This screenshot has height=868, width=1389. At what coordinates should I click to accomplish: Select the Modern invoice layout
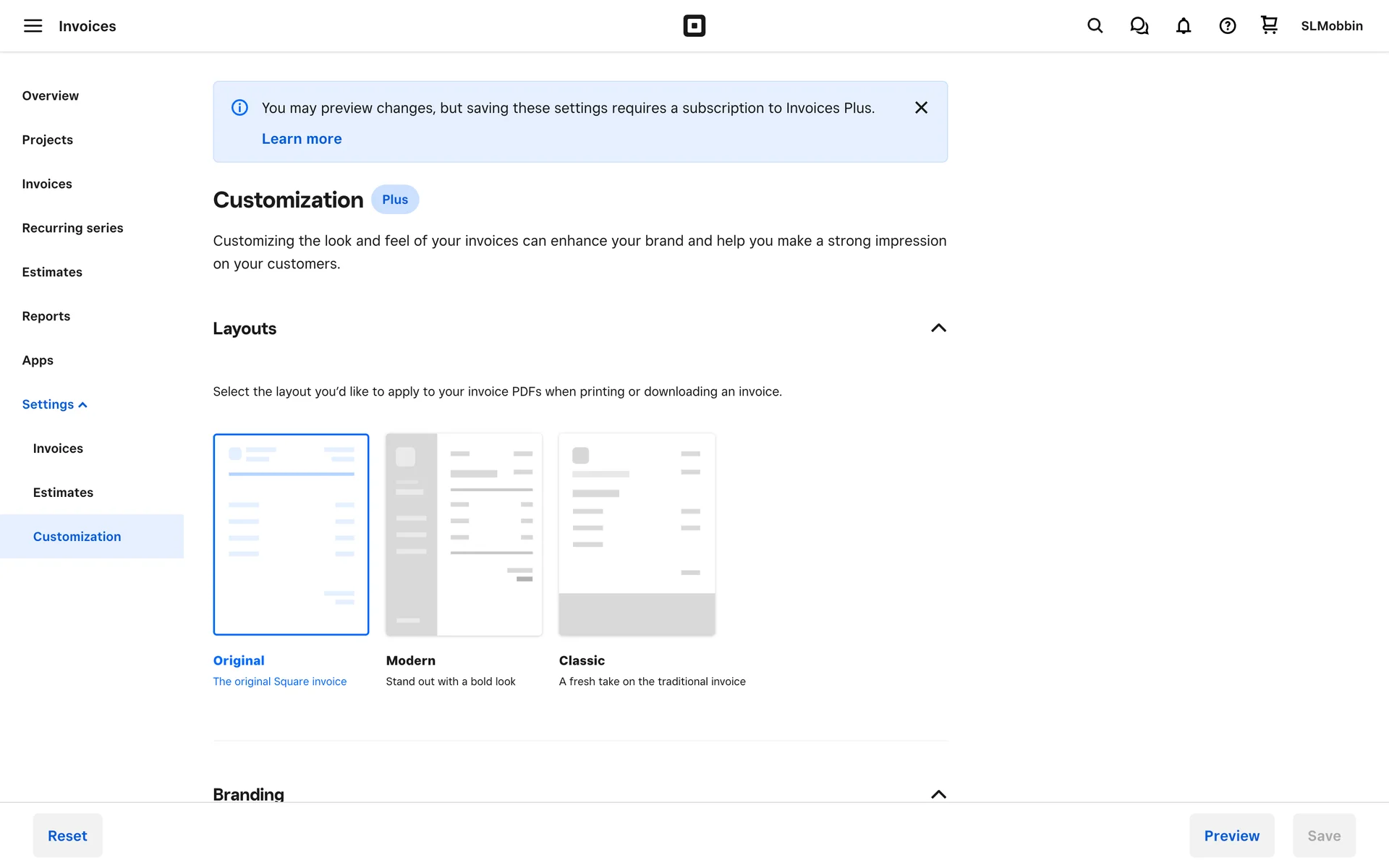[464, 534]
